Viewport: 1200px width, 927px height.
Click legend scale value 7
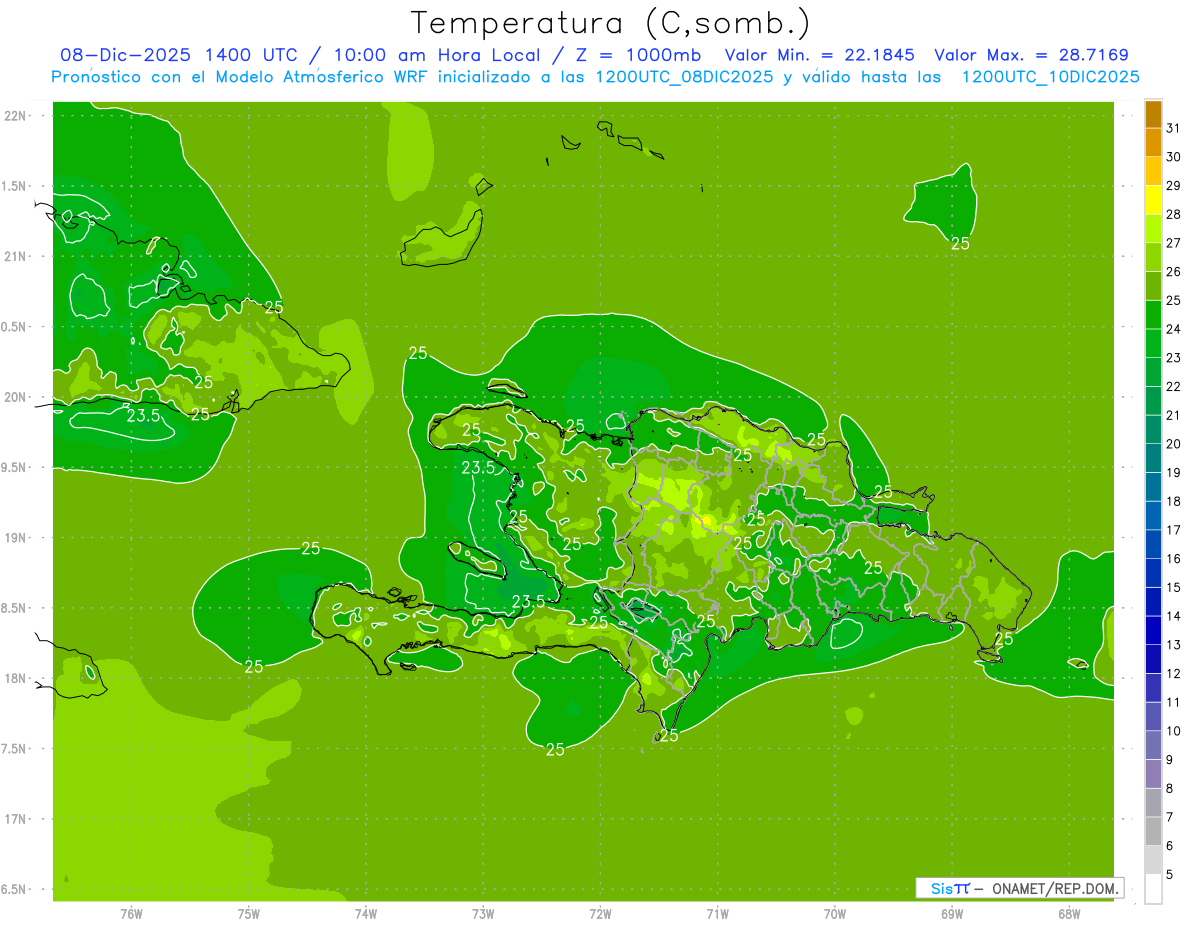click(x=1172, y=817)
